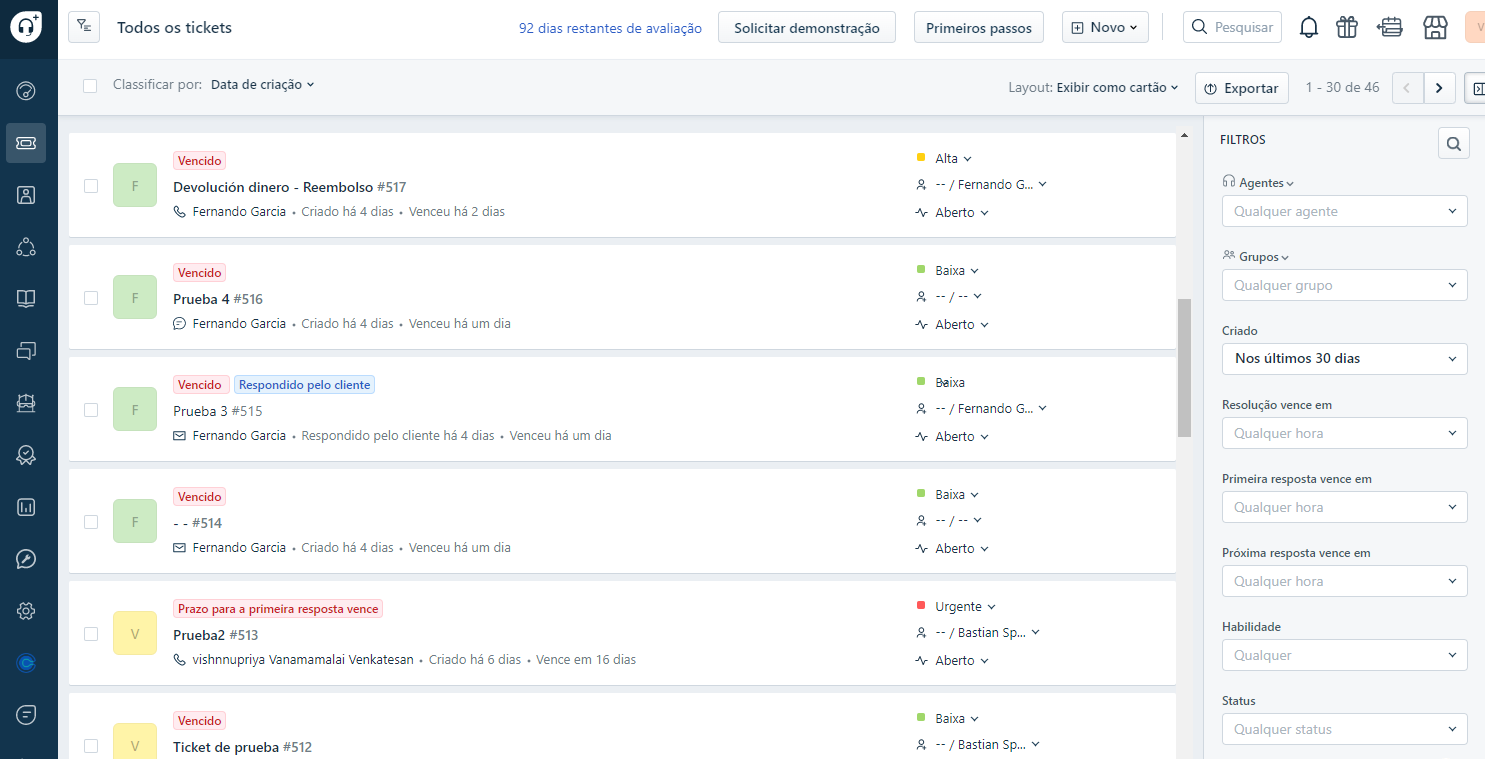1485x759 pixels.
Task: Open the marketplace store icon
Action: click(x=1436, y=28)
